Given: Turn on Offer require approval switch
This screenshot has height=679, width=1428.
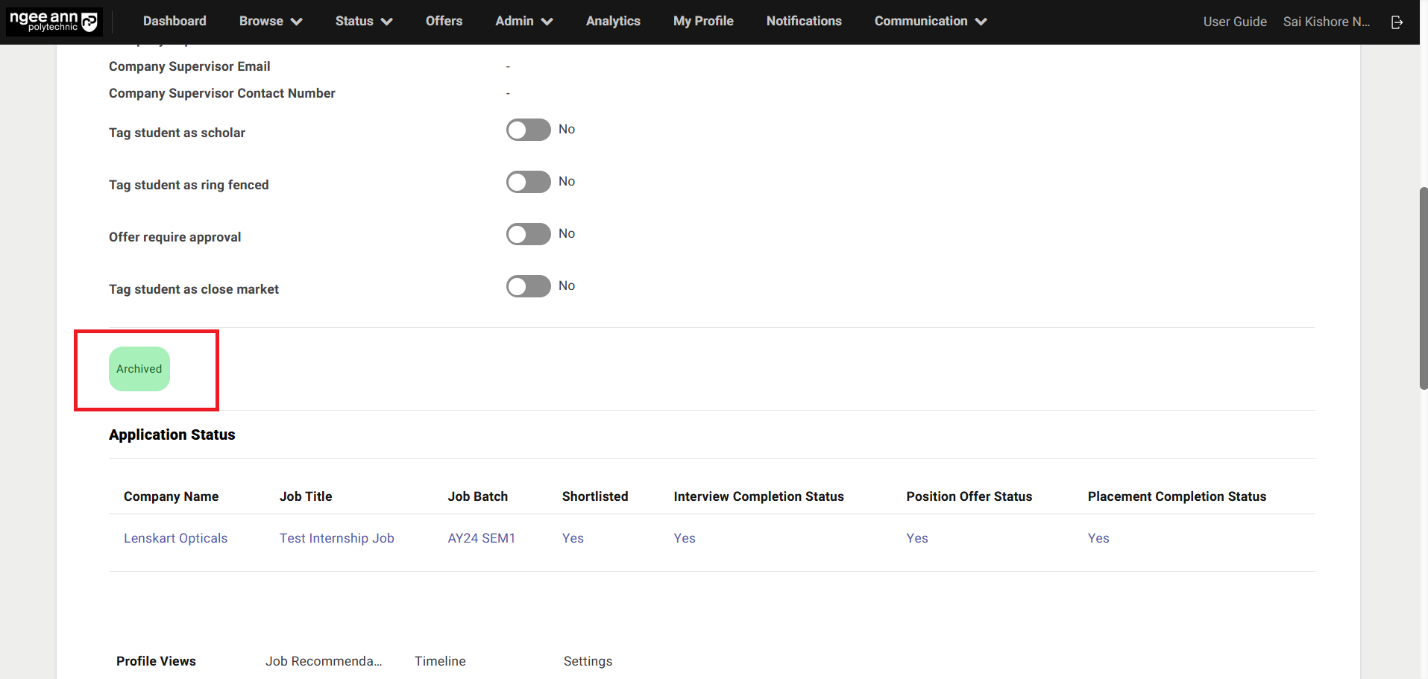Looking at the screenshot, I should [x=528, y=234].
